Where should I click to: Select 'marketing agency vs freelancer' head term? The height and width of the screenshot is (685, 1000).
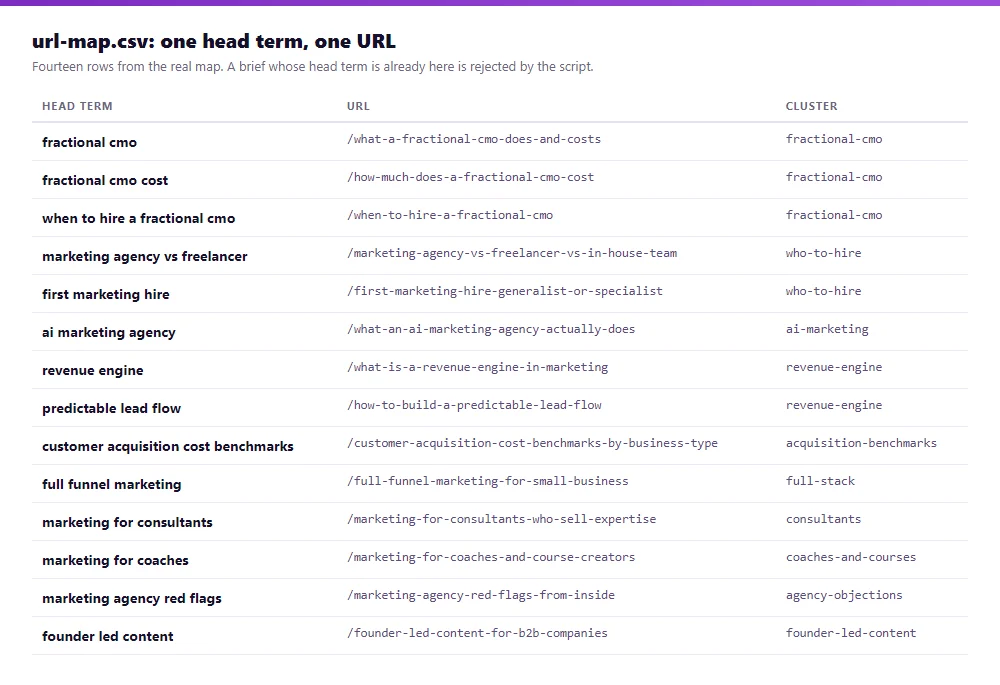tap(145, 256)
